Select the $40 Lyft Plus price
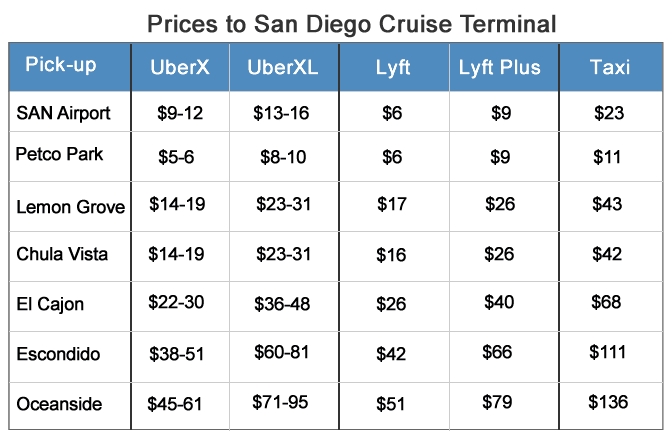Image resolution: width=668 pixels, height=434 pixels. point(500,302)
